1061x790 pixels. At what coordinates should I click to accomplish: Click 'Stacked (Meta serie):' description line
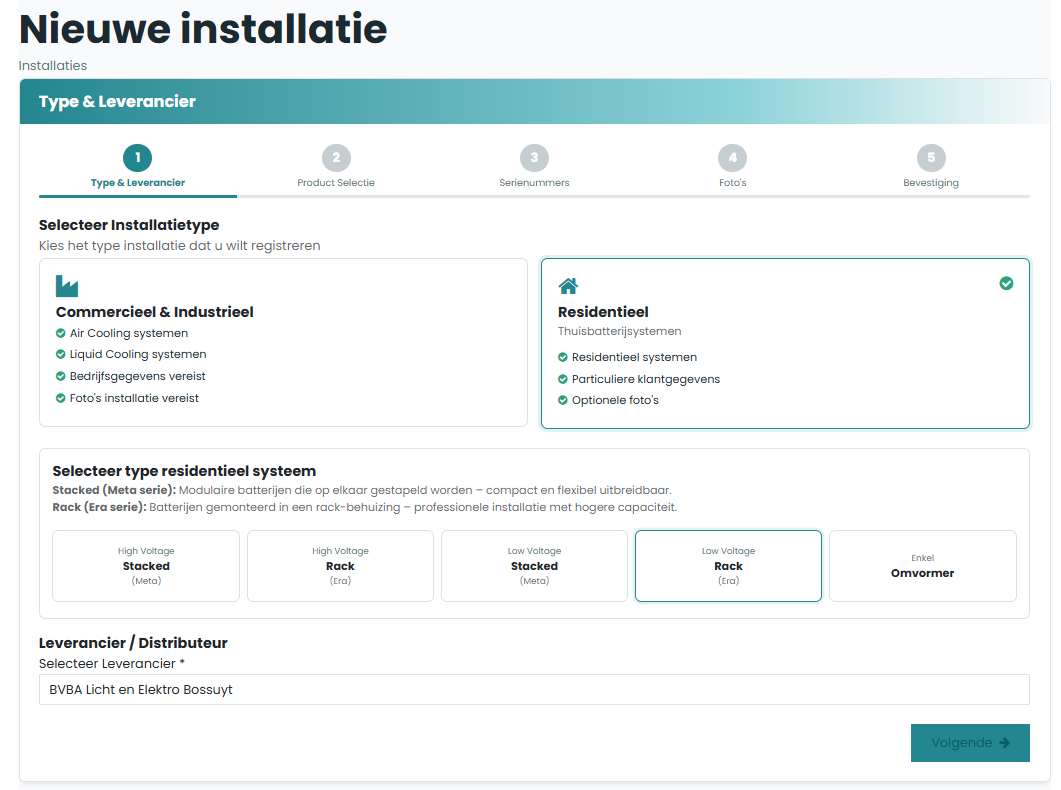[362, 490]
